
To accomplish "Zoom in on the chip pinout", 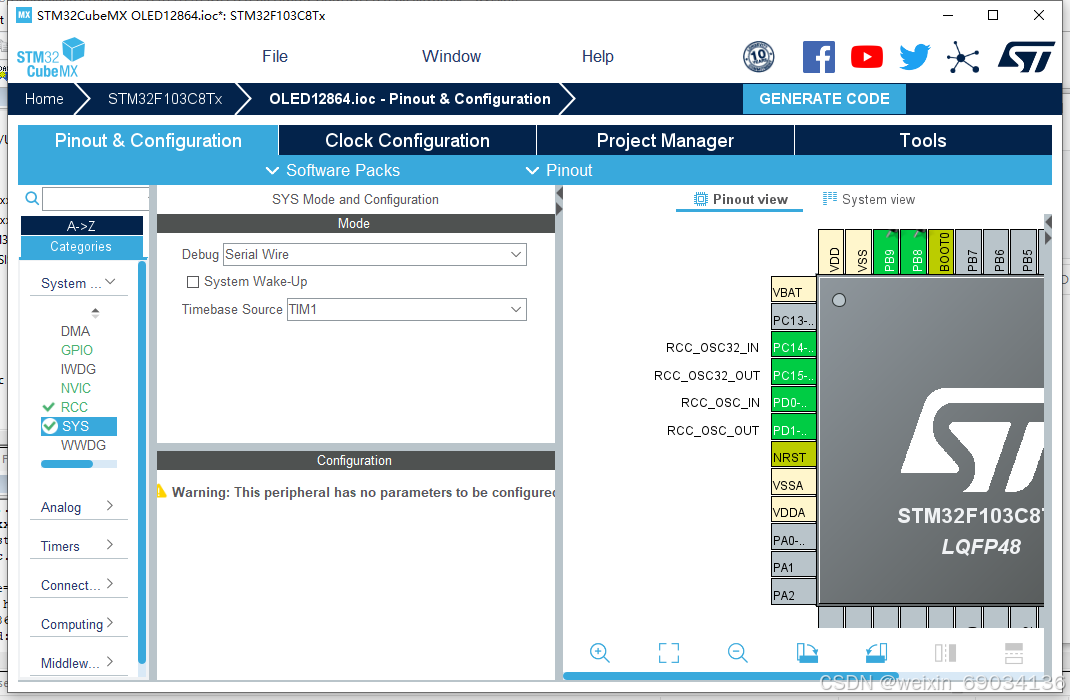I will pyautogui.click(x=599, y=652).
